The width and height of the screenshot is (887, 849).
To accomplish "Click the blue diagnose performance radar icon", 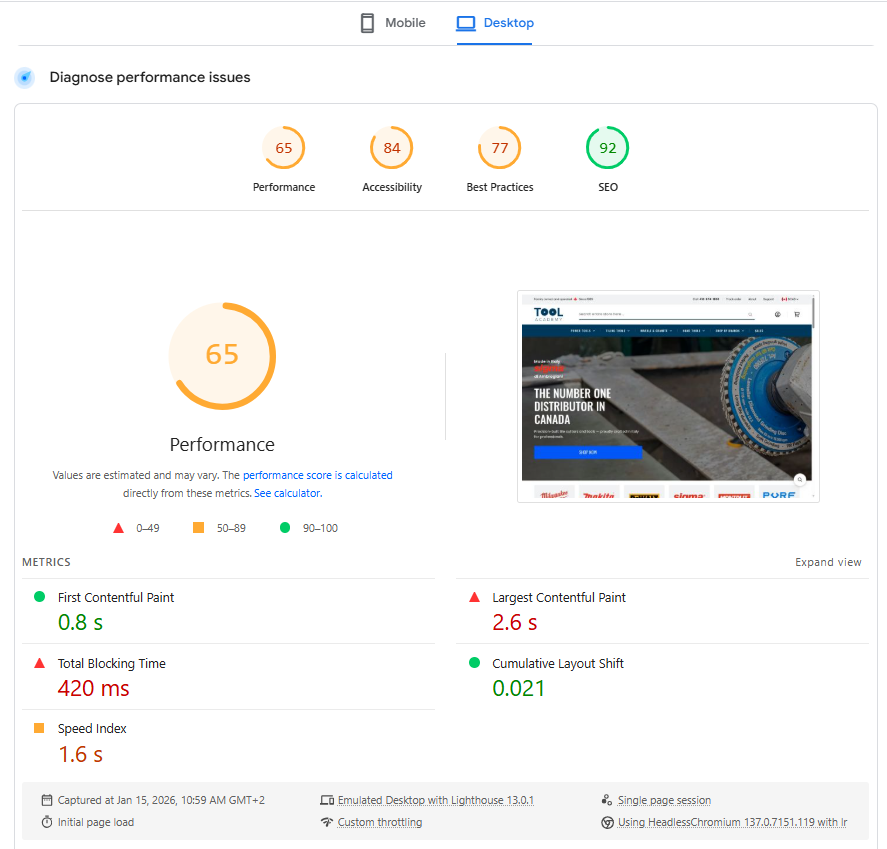I will pyautogui.click(x=25, y=77).
